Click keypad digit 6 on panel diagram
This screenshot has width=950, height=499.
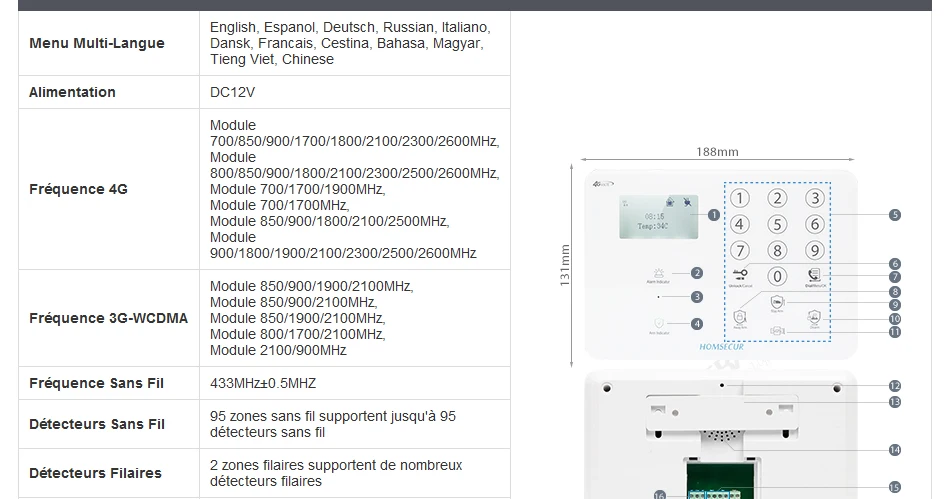coord(815,225)
